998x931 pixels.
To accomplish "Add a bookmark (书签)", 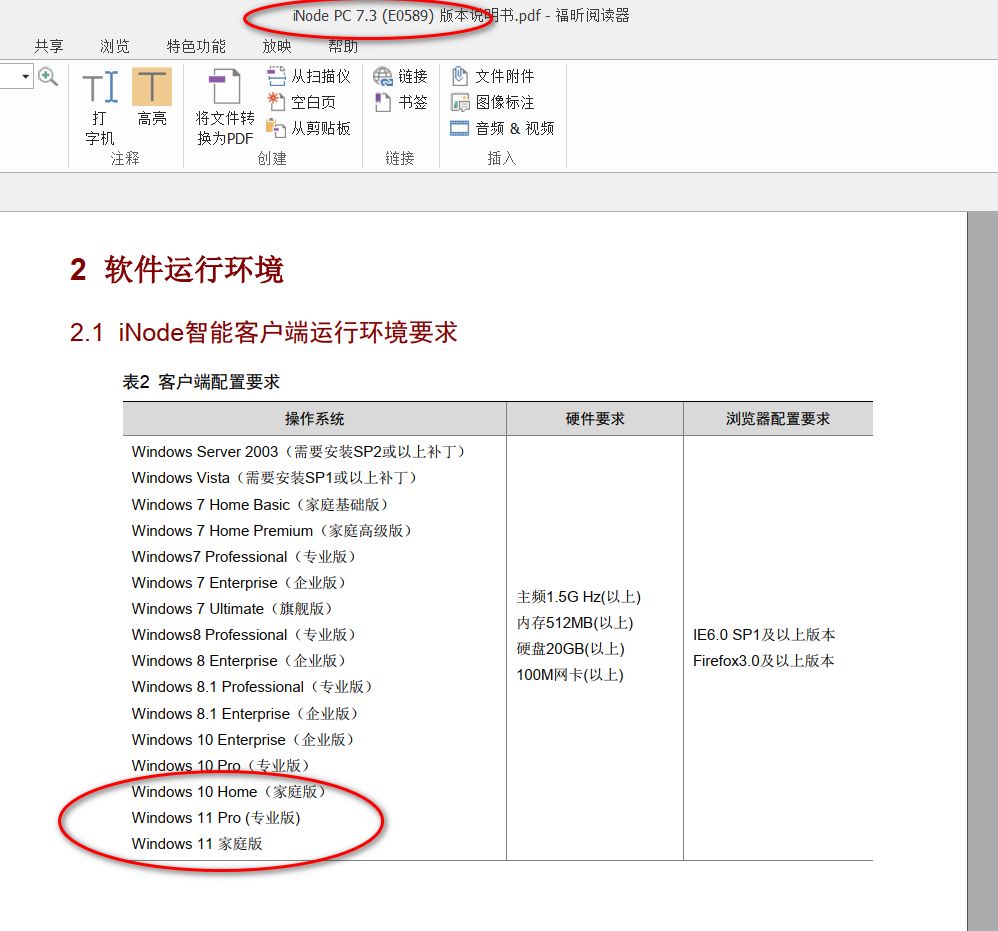I will [x=400, y=102].
